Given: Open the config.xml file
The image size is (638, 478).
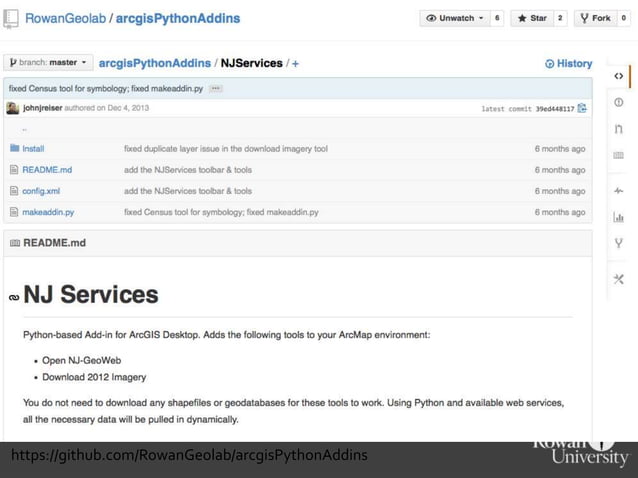Looking at the screenshot, I should (41, 191).
